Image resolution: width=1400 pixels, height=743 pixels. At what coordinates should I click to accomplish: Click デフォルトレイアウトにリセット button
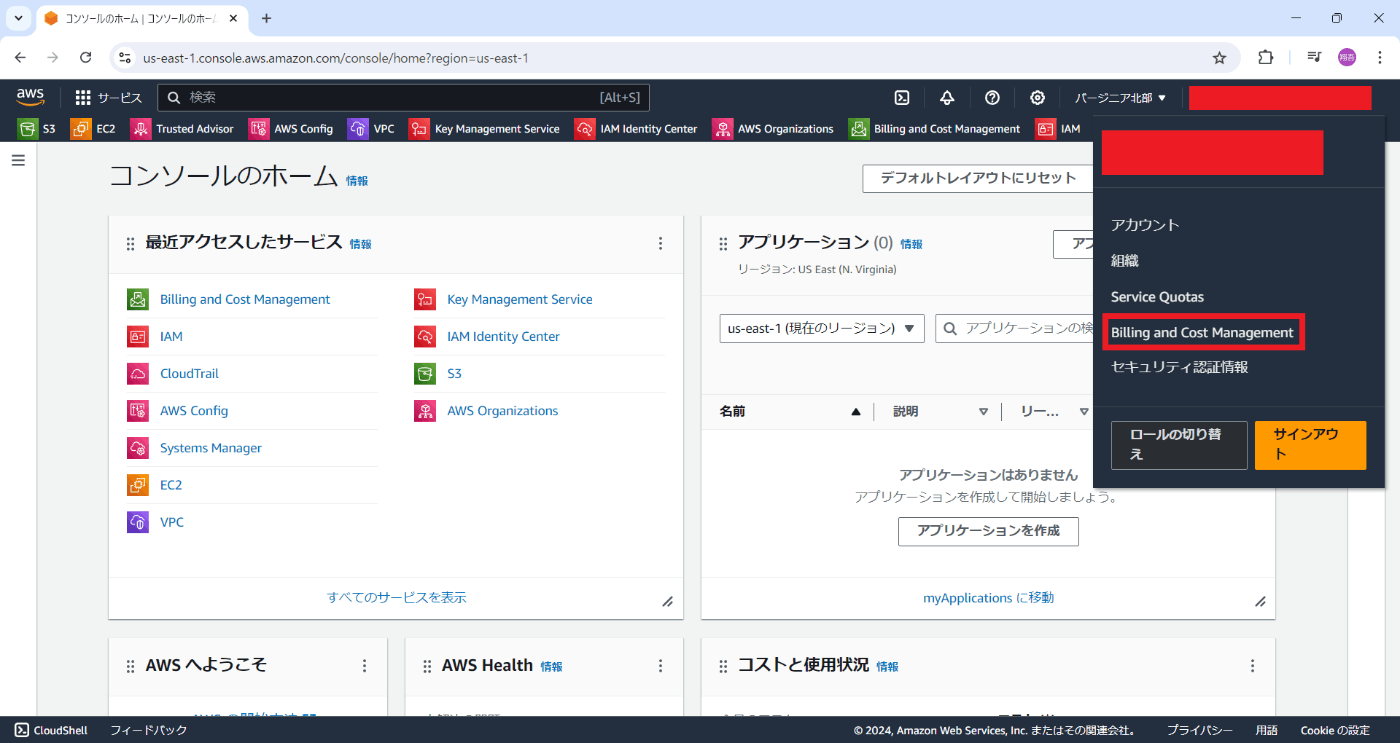pyautogui.click(x=978, y=178)
